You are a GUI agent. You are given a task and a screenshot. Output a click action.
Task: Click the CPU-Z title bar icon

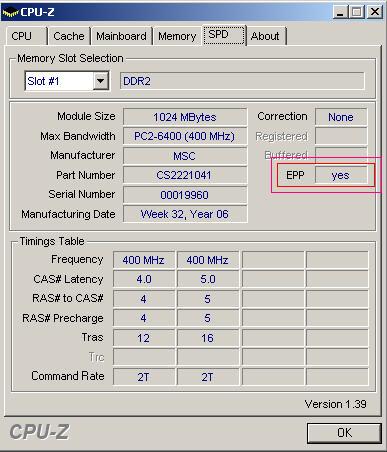[x=10, y=12]
